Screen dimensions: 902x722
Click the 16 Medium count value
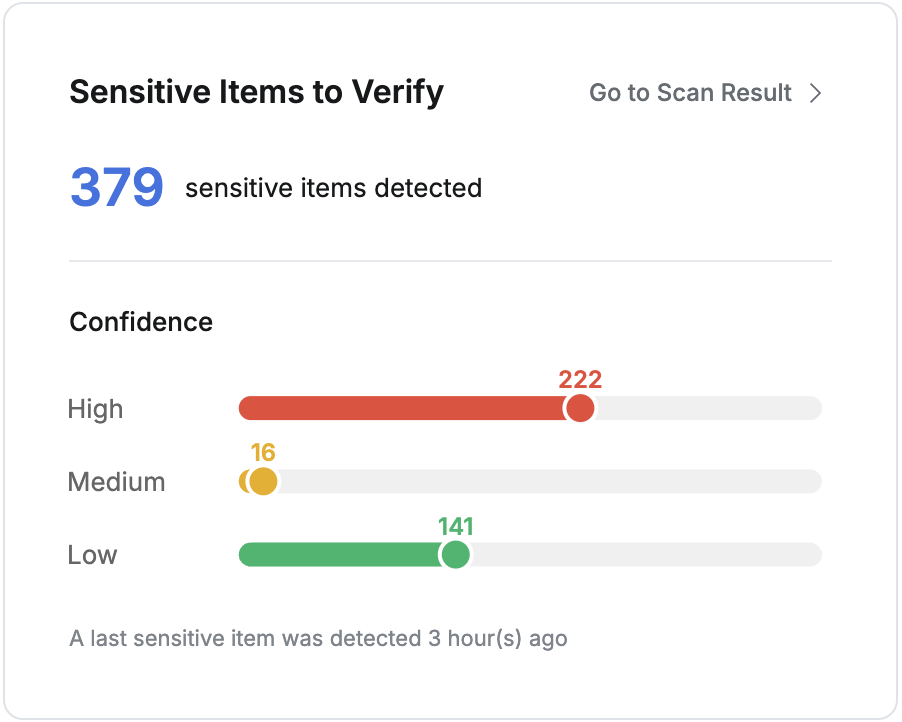coord(263,453)
